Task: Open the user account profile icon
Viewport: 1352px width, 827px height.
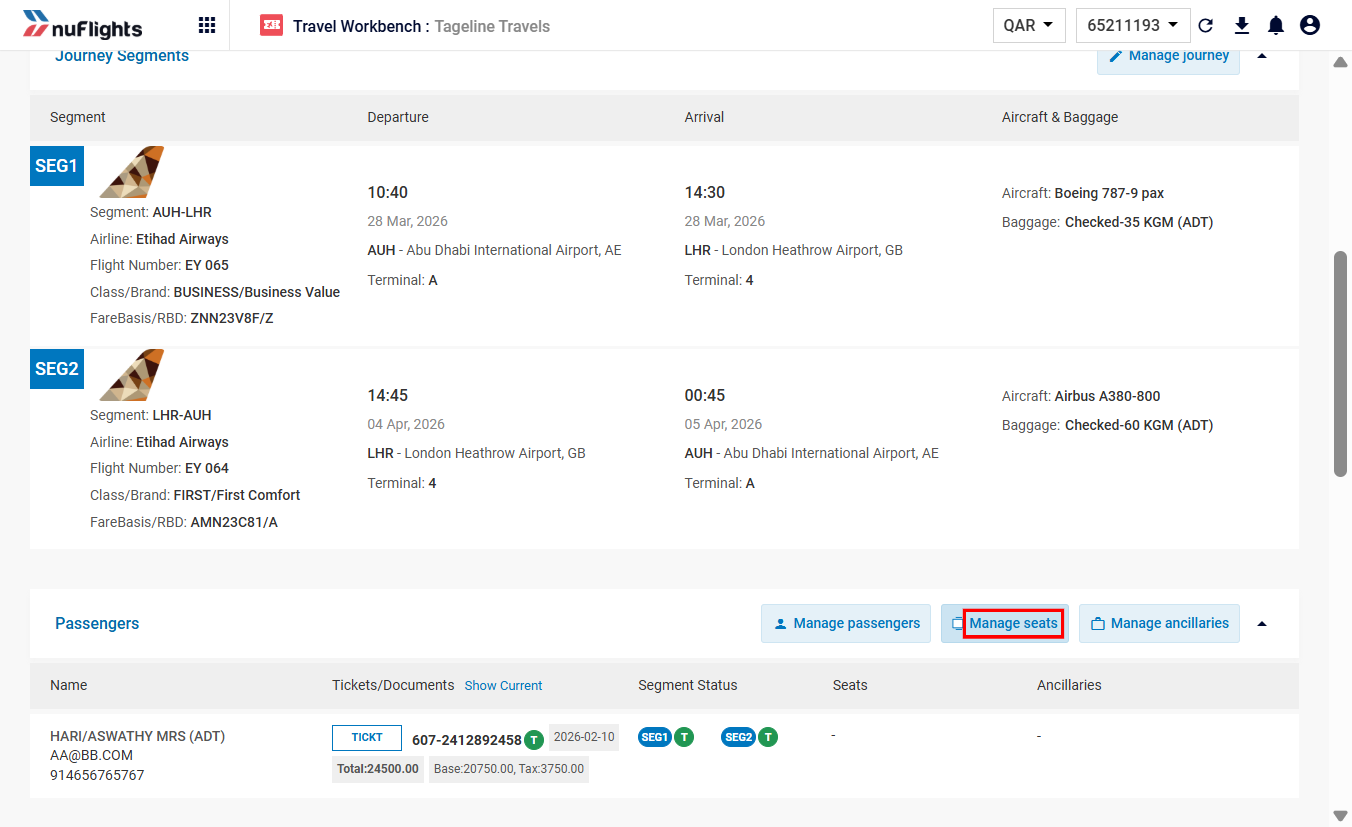Action: [x=1310, y=26]
